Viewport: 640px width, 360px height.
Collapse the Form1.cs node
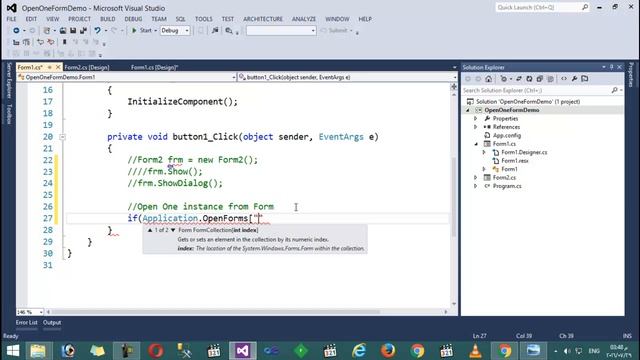point(476,144)
